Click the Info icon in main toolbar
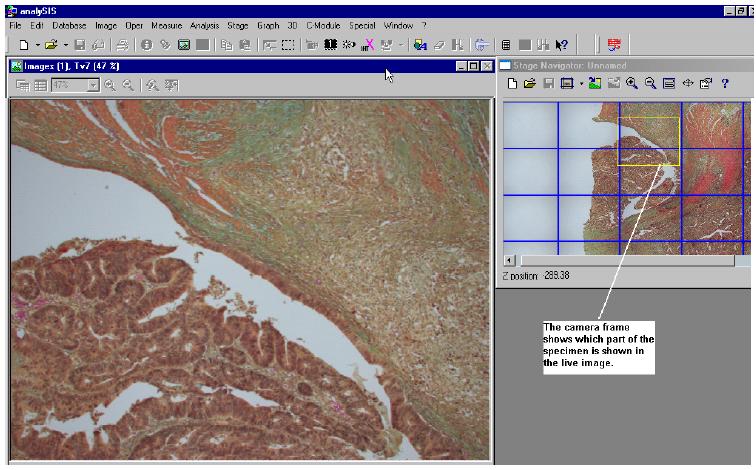Image resolution: width=756 pixels, height=470 pixels. [147, 45]
